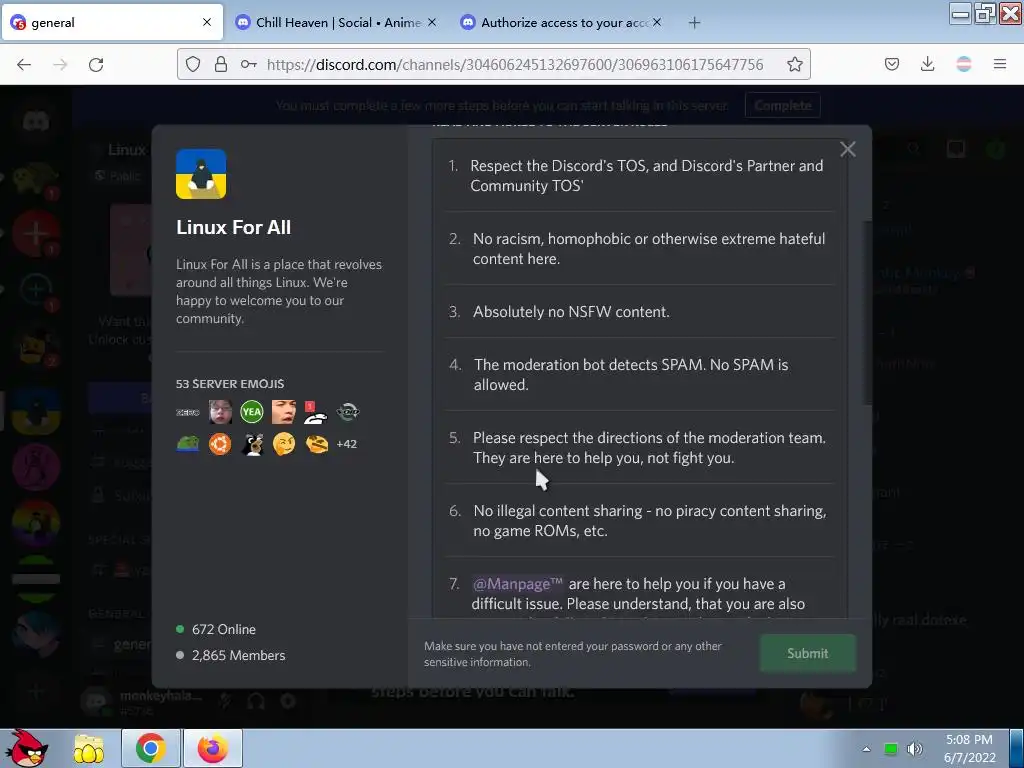Click the orange Ubuntu logo emoji
The width and height of the screenshot is (1024, 768).
point(220,444)
